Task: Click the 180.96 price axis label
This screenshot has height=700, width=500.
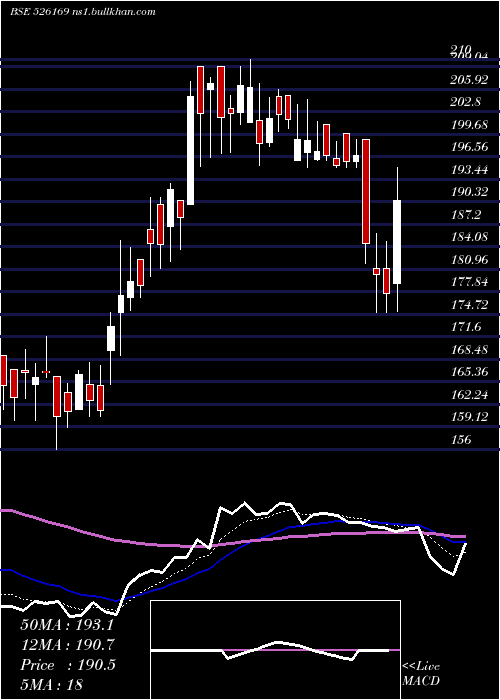Action: 469,260
